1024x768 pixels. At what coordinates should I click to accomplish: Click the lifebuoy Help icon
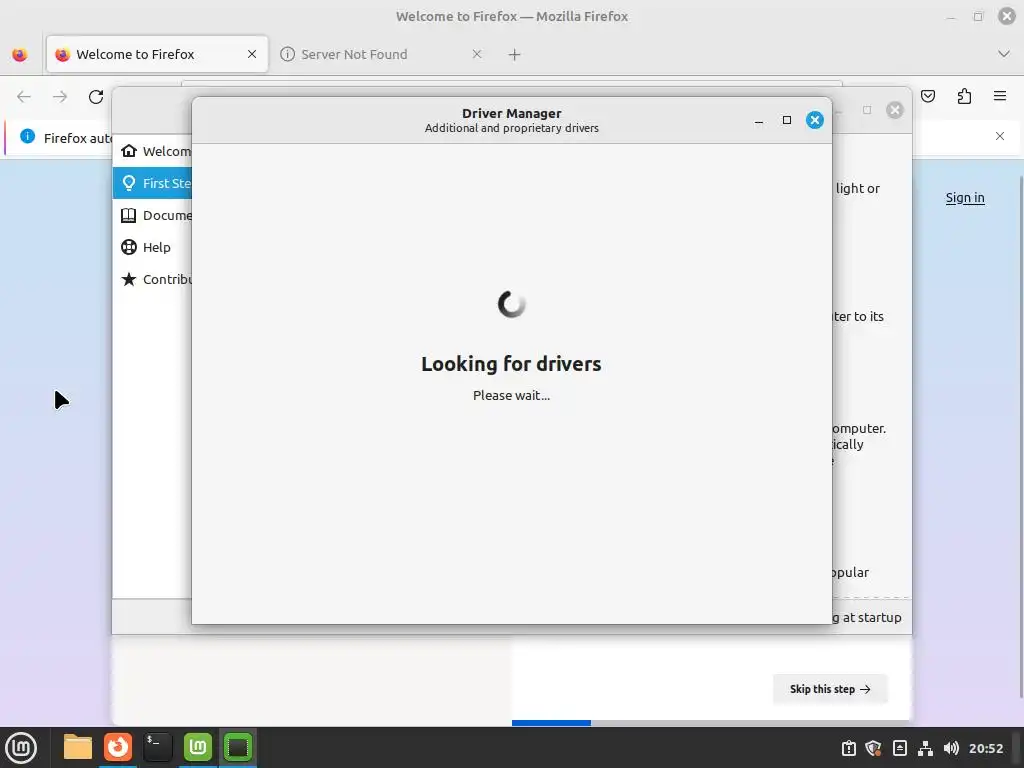(x=129, y=247)
